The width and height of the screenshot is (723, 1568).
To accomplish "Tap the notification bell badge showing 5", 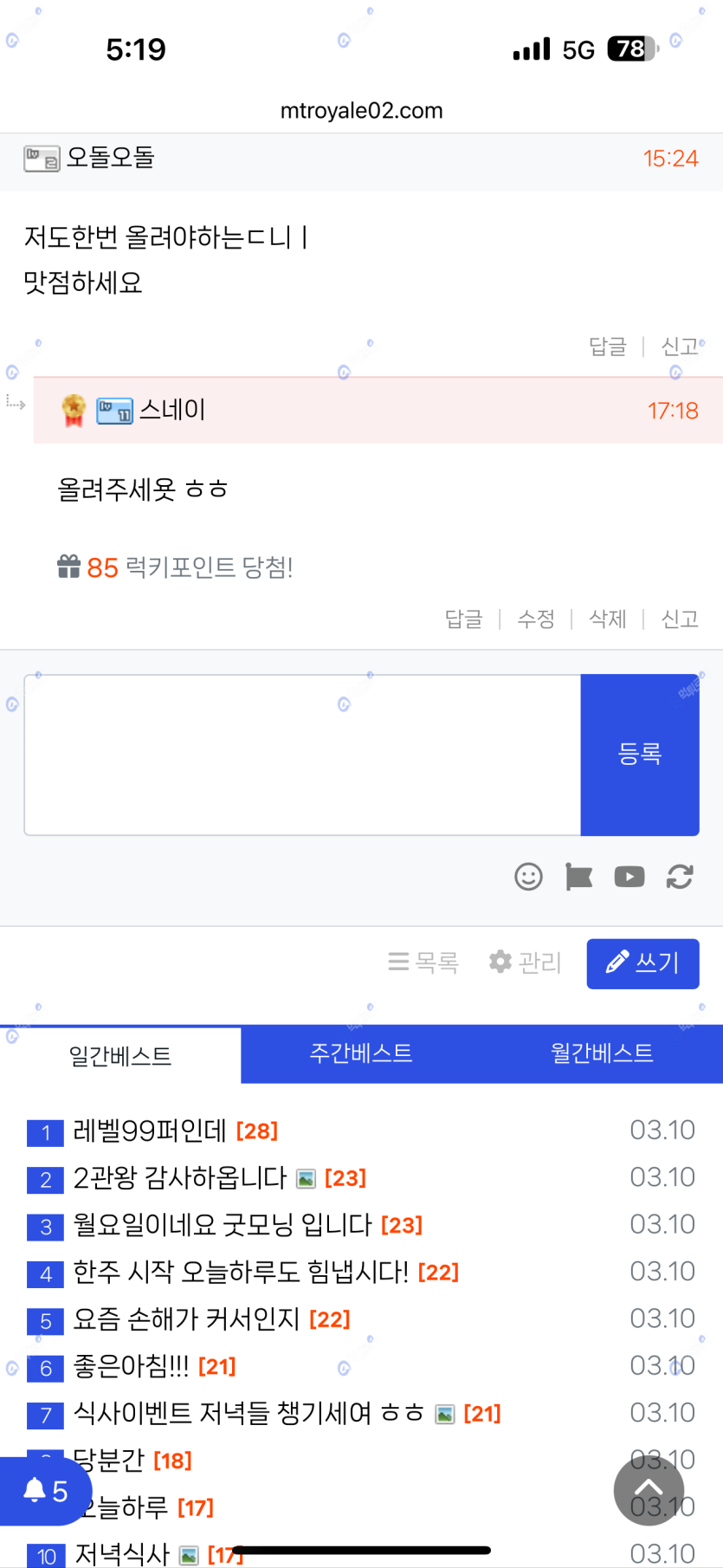I will 45,1491.
